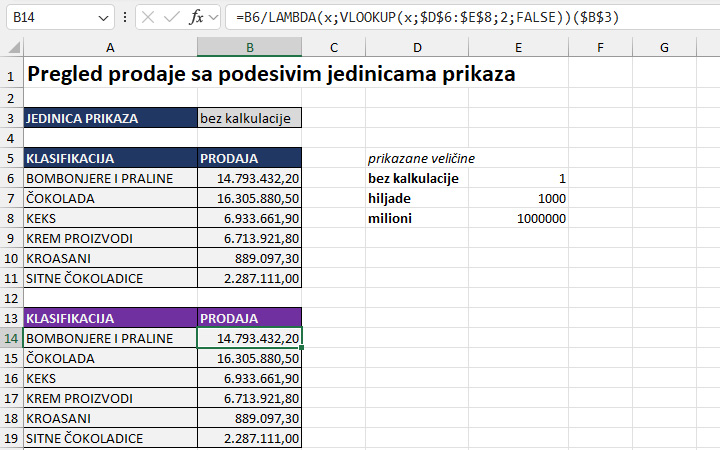Click the dark blue KLASIFIKACIJA header in row 5
720x450 pixels.
(x=110, y=158)
